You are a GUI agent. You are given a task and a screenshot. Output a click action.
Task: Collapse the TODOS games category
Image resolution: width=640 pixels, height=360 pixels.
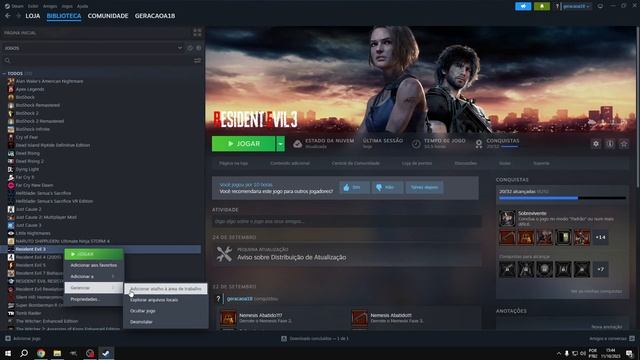4,73
